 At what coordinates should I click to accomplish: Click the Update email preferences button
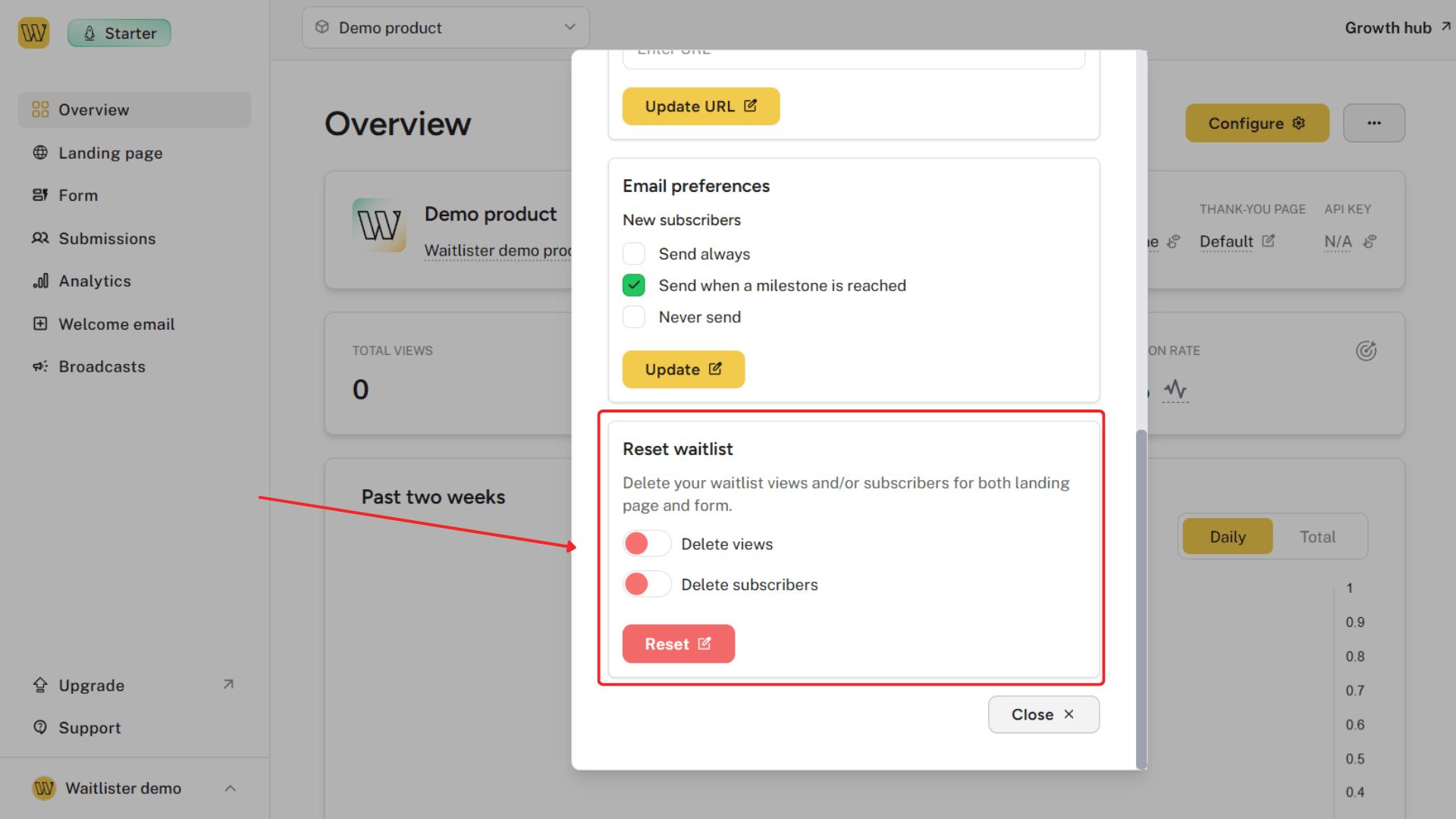point(683,369)
